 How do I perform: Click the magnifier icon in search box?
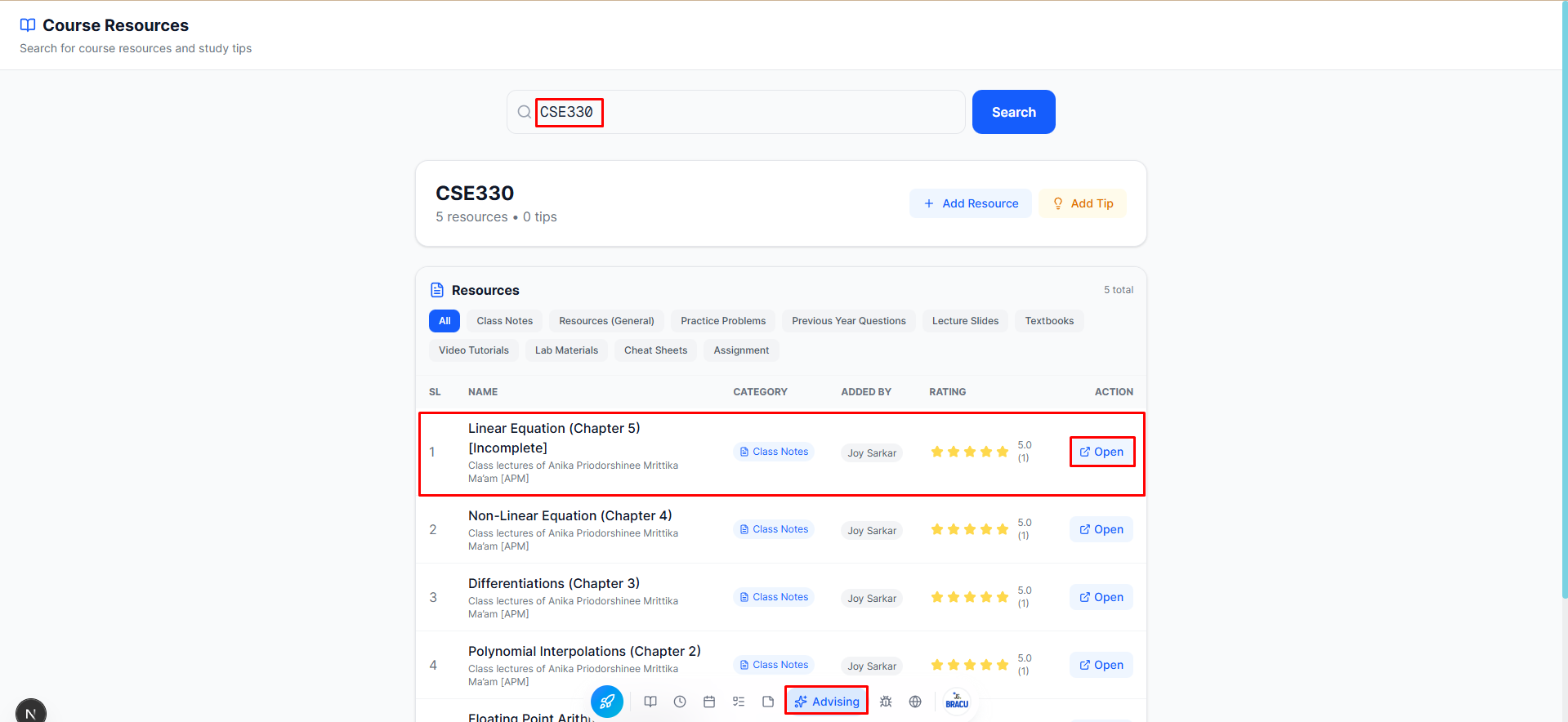(525, 112)
